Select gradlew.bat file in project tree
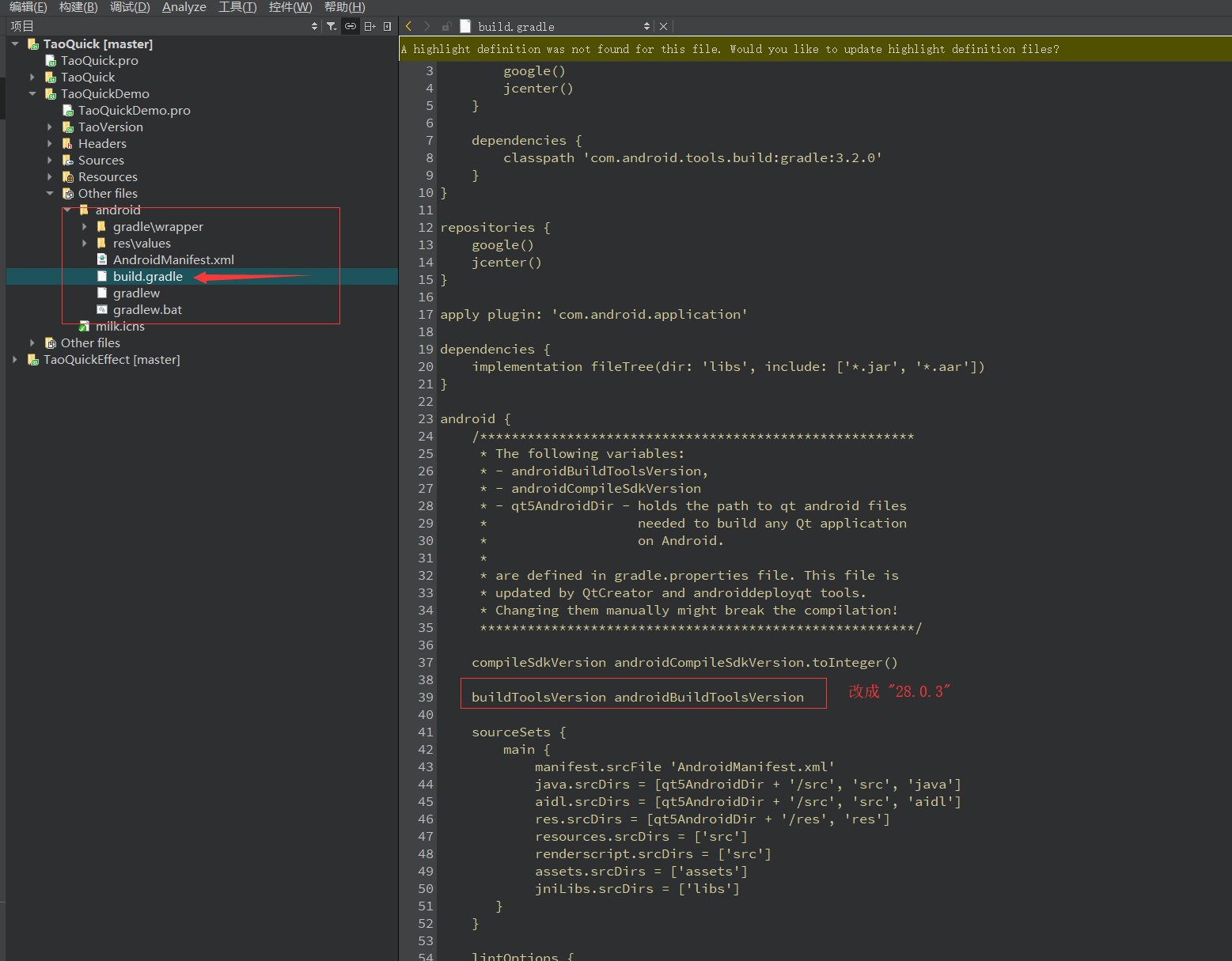Screen dimensions: 1232x961 click(x=147, y=309)
